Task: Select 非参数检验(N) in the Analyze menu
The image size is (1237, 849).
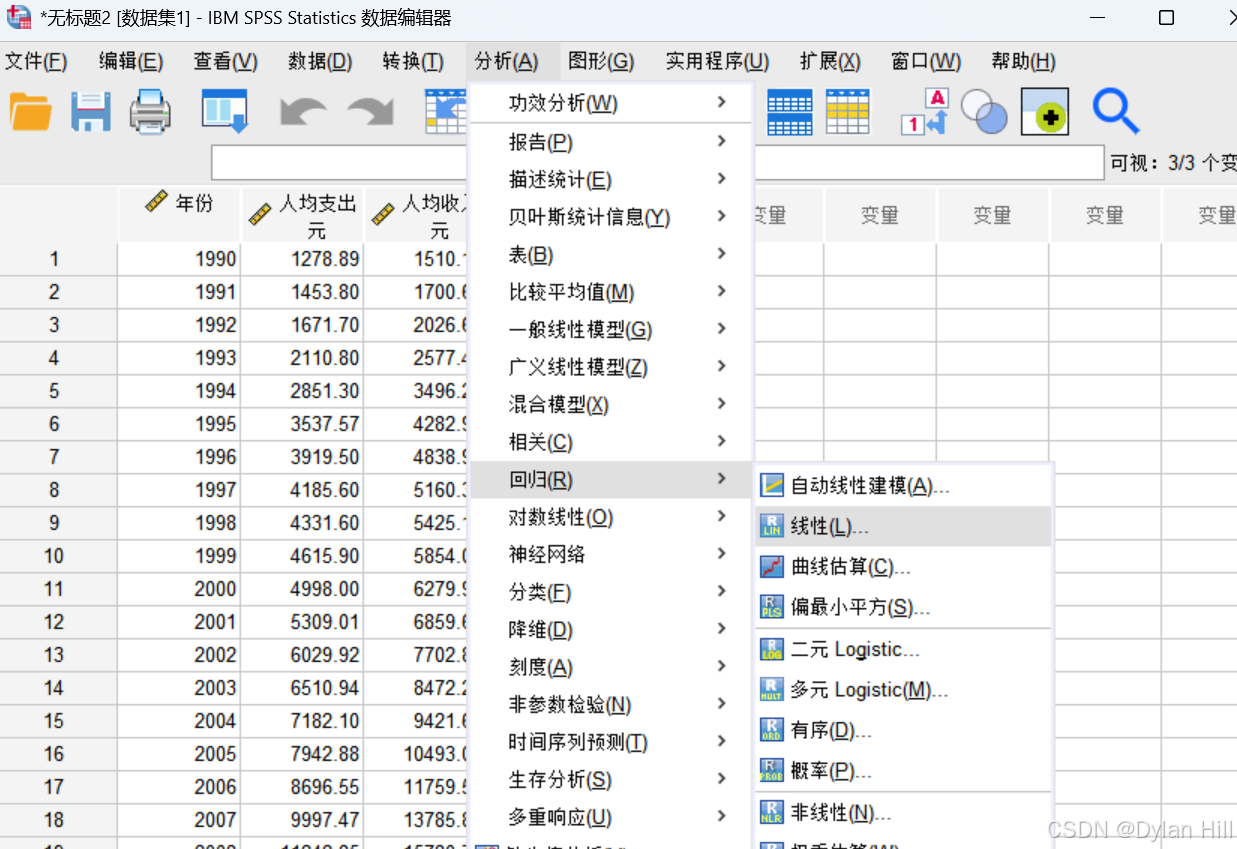Action: tap(609, 704)
